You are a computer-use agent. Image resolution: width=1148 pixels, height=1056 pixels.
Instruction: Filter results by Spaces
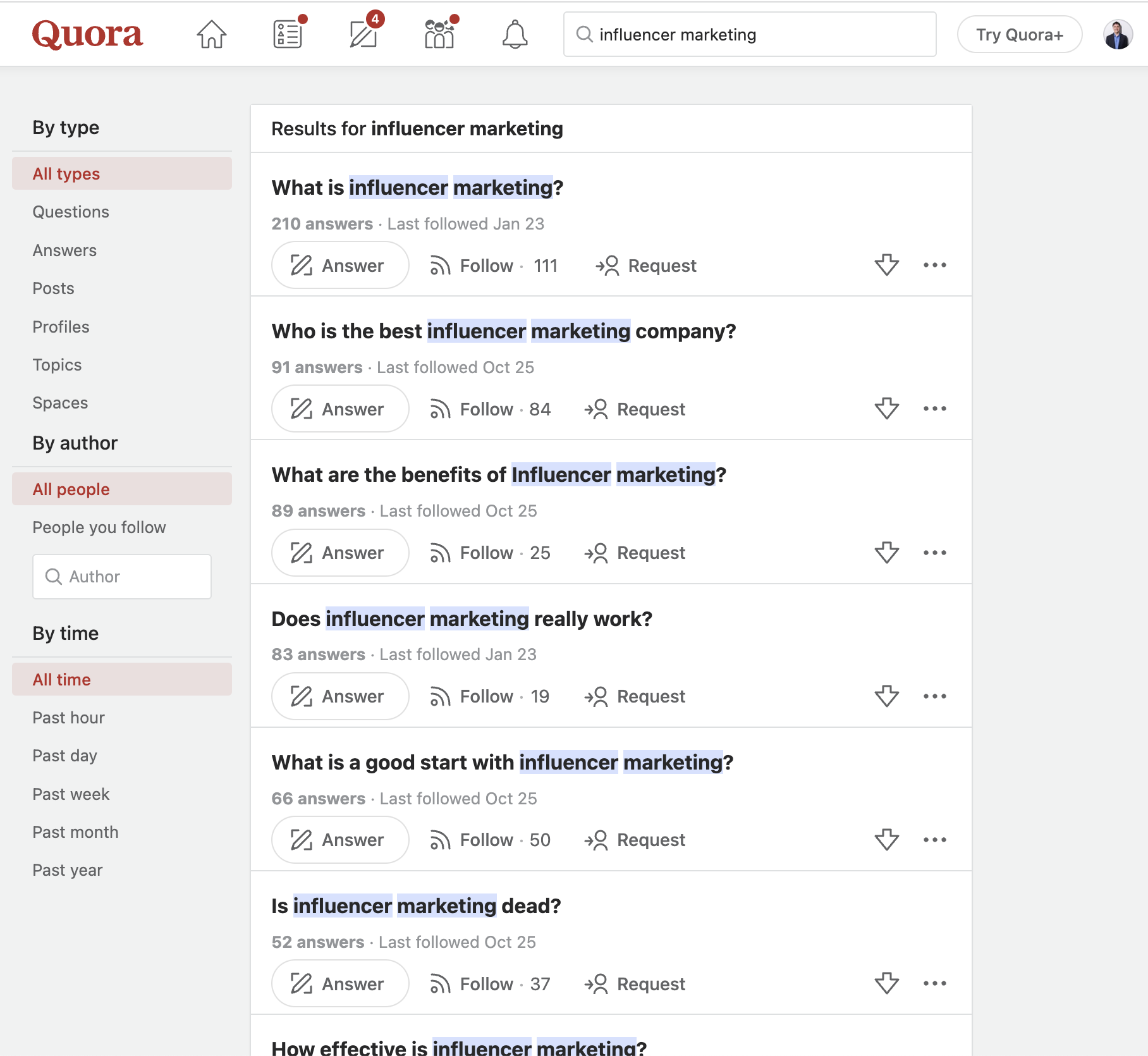click(x=60, y=403)
